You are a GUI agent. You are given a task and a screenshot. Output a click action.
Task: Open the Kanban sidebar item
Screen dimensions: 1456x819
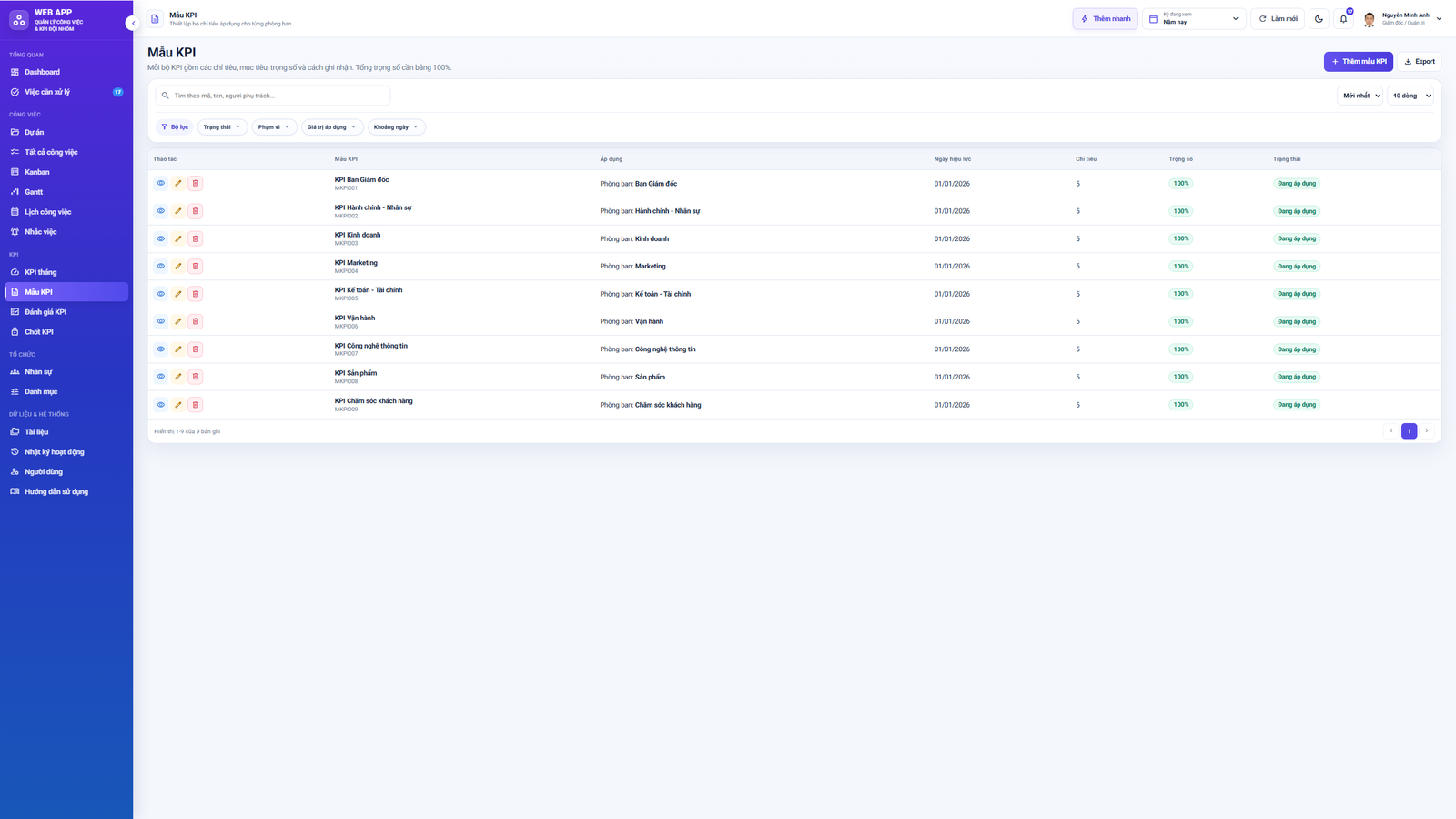click(66, 172)
